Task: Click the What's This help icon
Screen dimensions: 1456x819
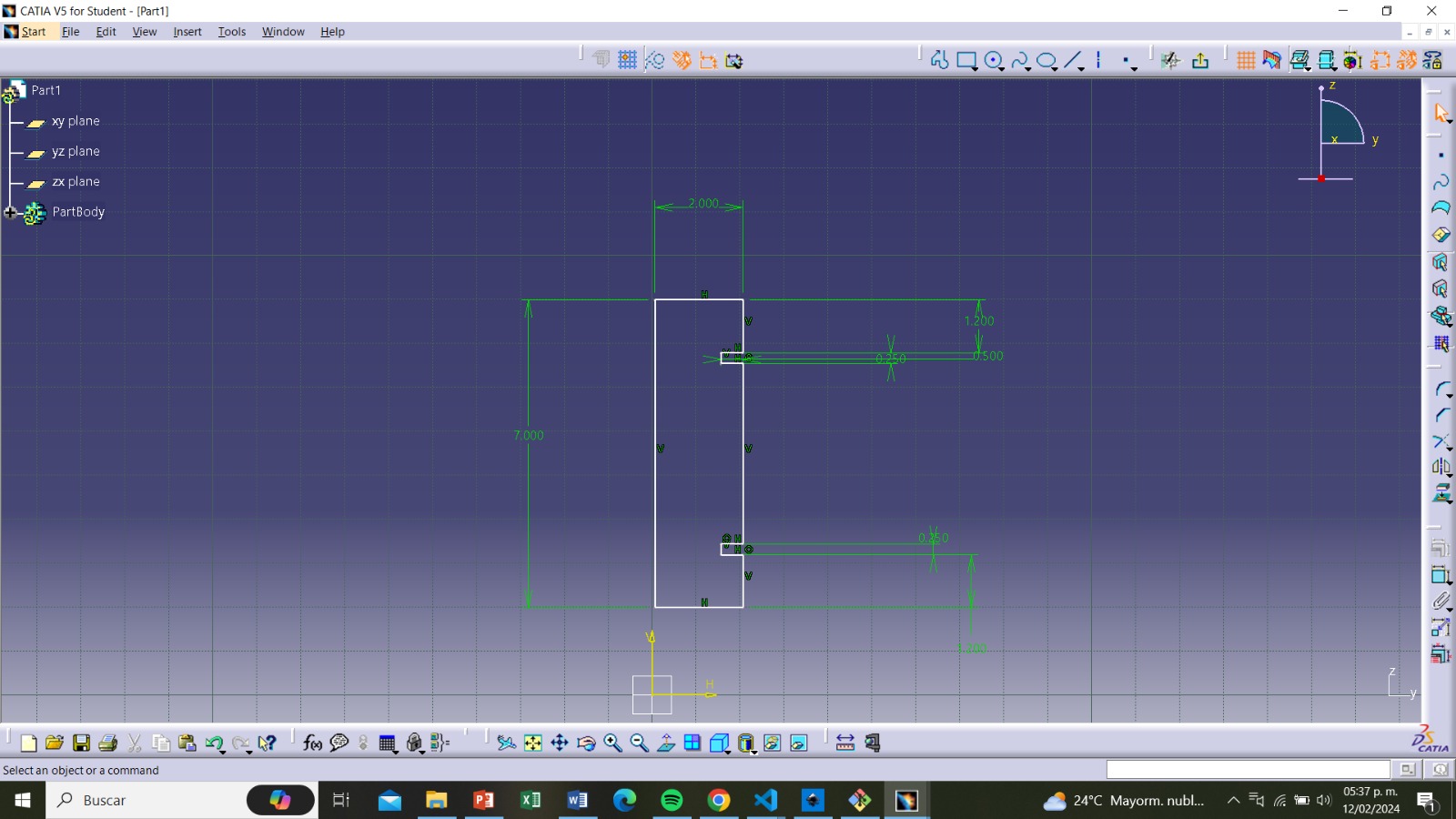Action: pyautogui.click(x=267, y=743)
